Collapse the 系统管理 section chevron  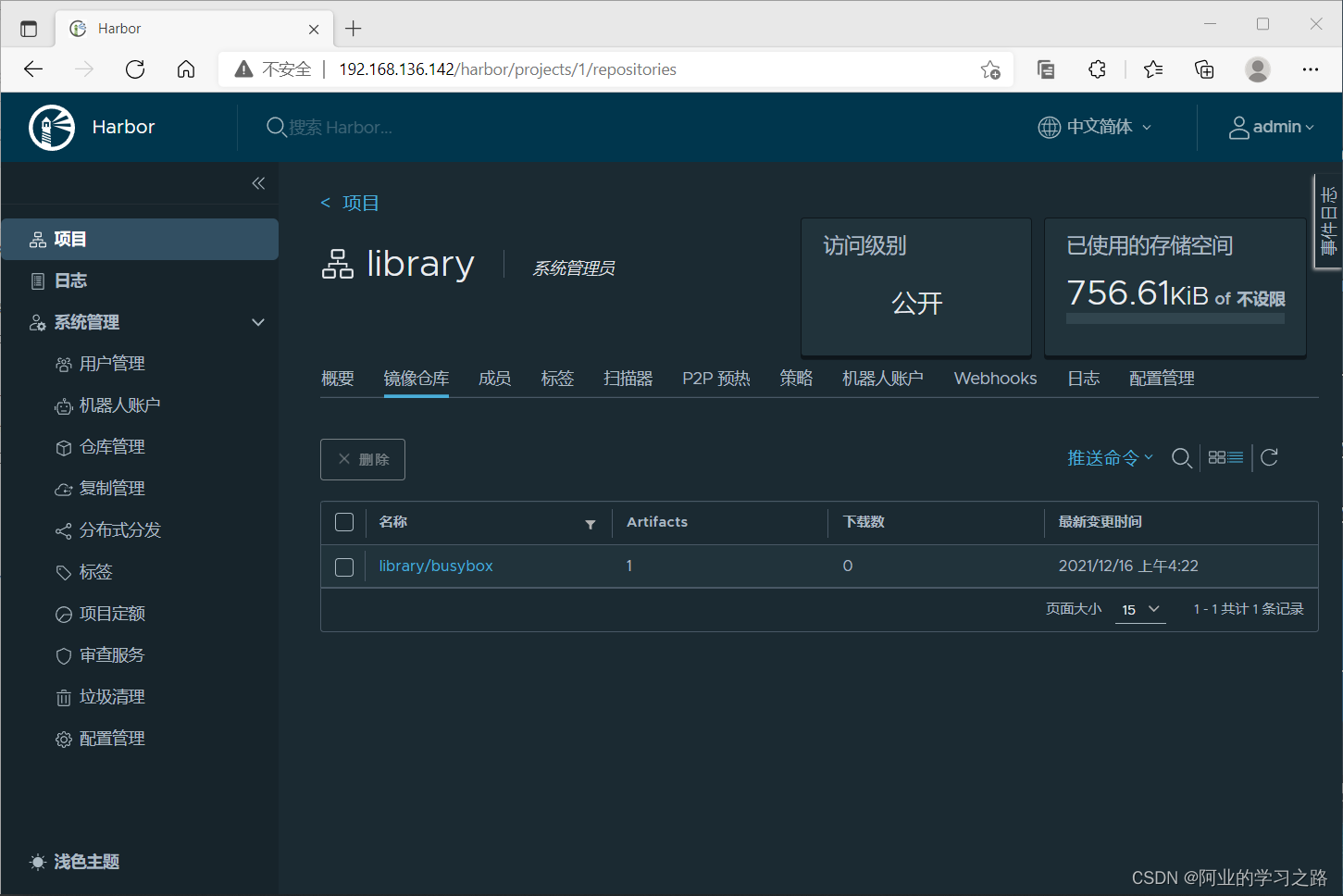pos(258,322)
